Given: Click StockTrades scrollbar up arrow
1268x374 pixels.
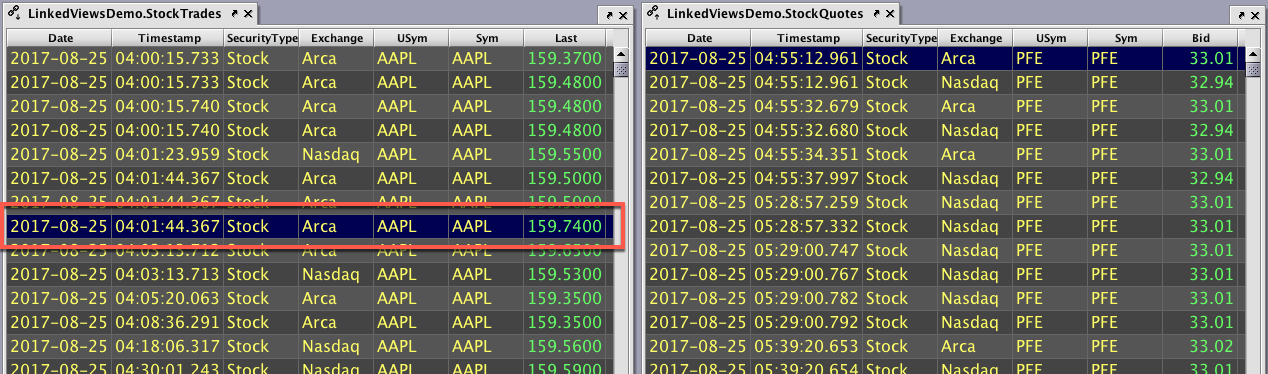Looking at the screenshot, I should tap(621, 56).
